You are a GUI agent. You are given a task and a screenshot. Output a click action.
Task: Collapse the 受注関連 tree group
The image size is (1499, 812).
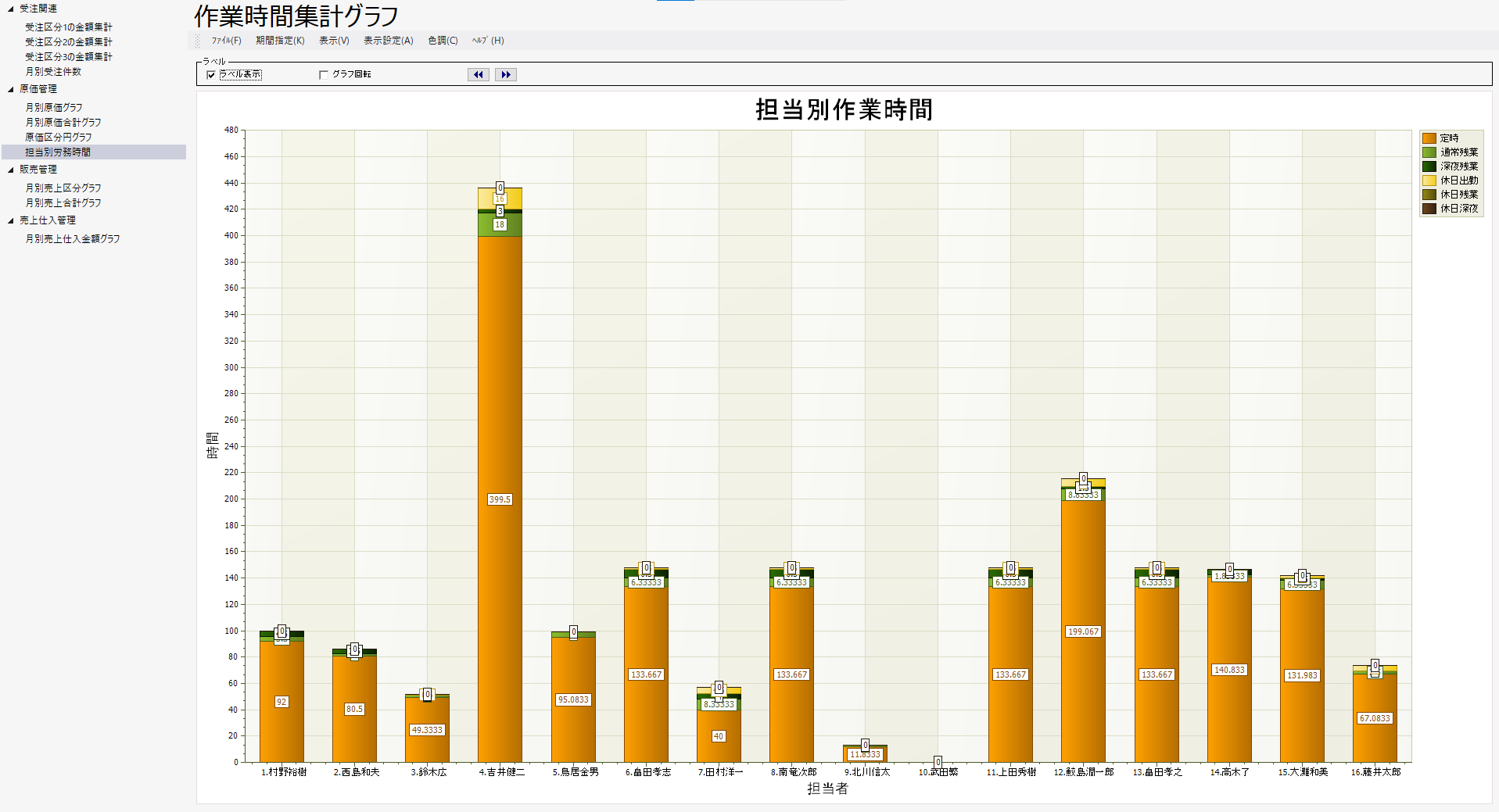tap(11, 9)
